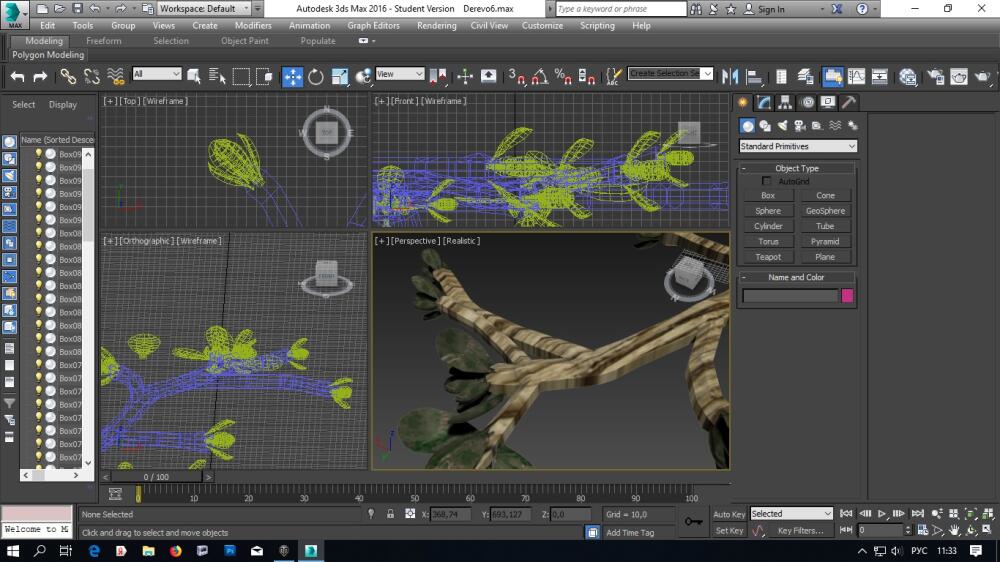Click the object name input field
Viewport: 1000px width, 562px height.
click(x=790, y=295)
